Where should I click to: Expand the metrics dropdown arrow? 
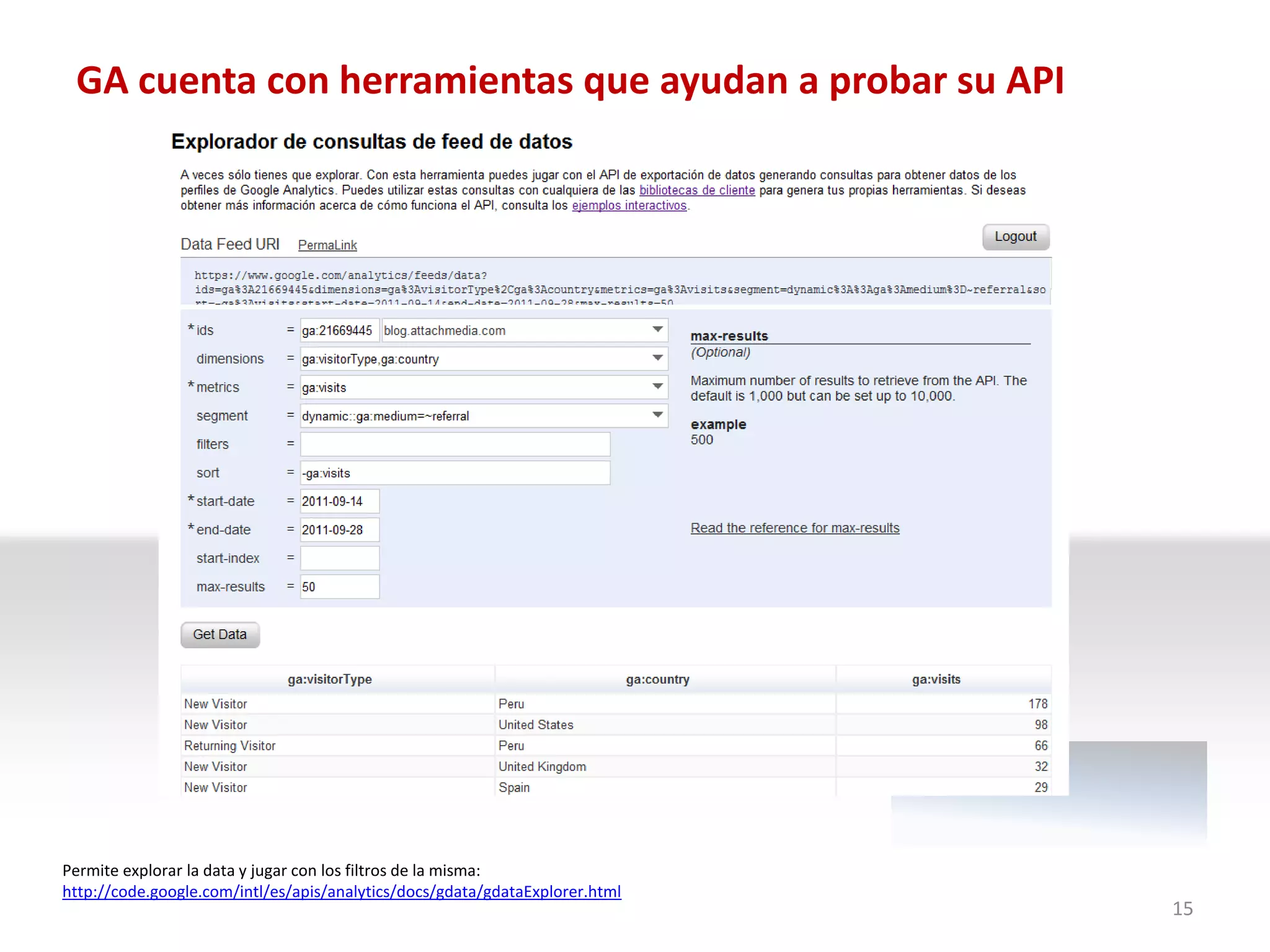657,387
